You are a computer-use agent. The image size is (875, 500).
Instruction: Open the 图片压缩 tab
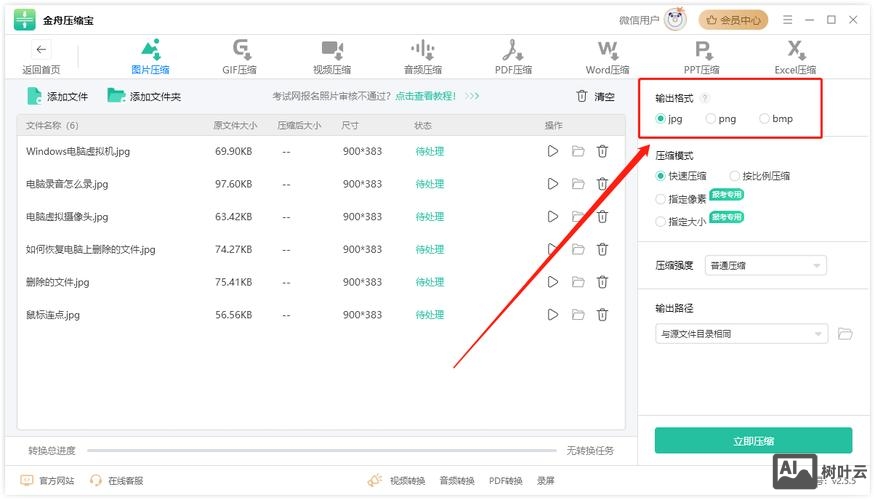150,57
